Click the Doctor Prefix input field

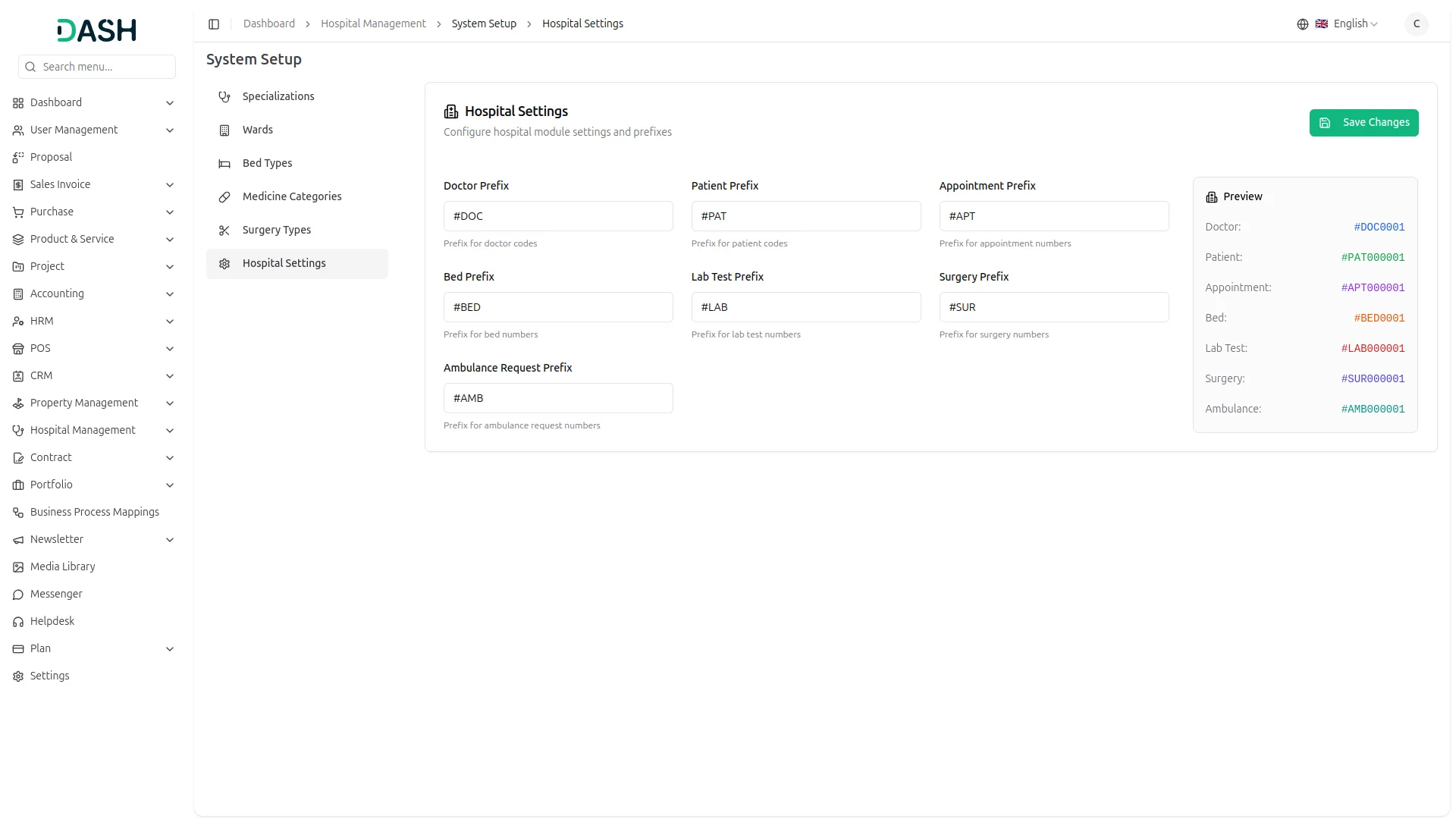(x=557, y=216)
